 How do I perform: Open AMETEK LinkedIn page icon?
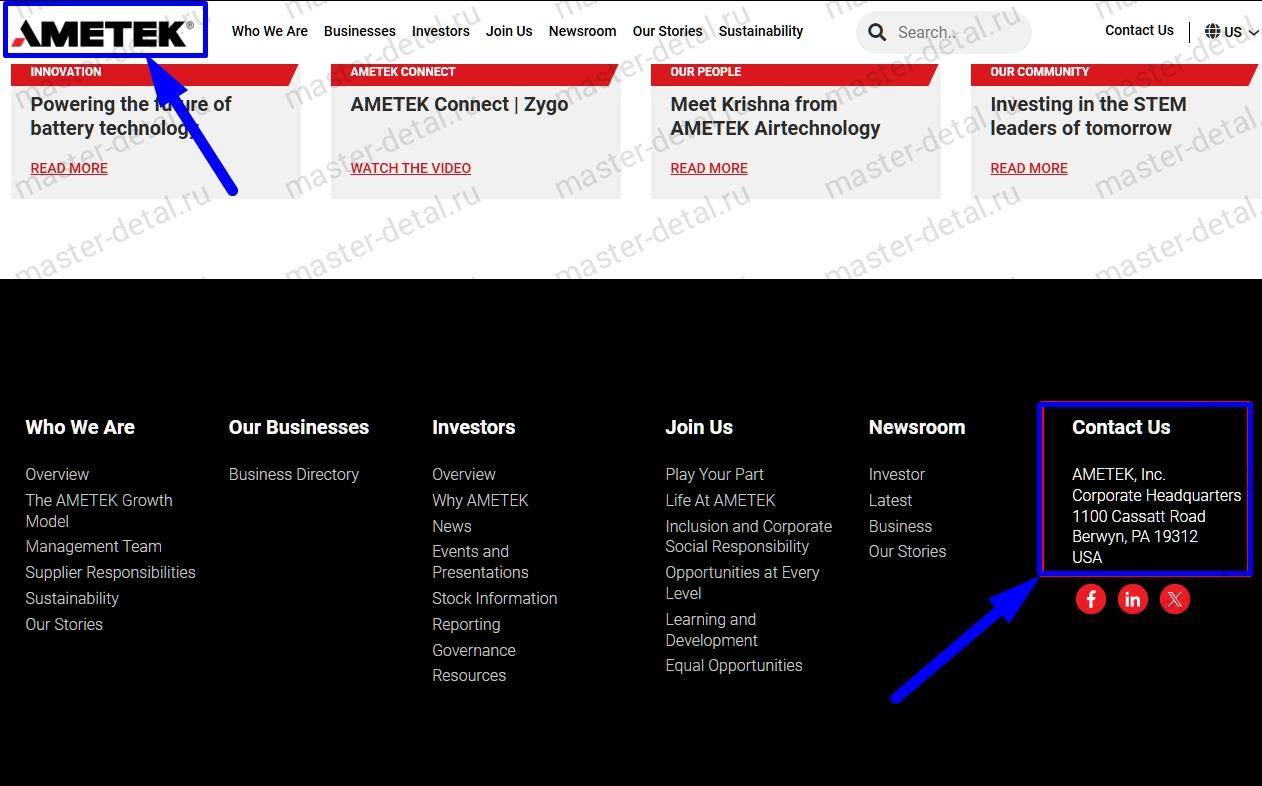pos(1132,599)
